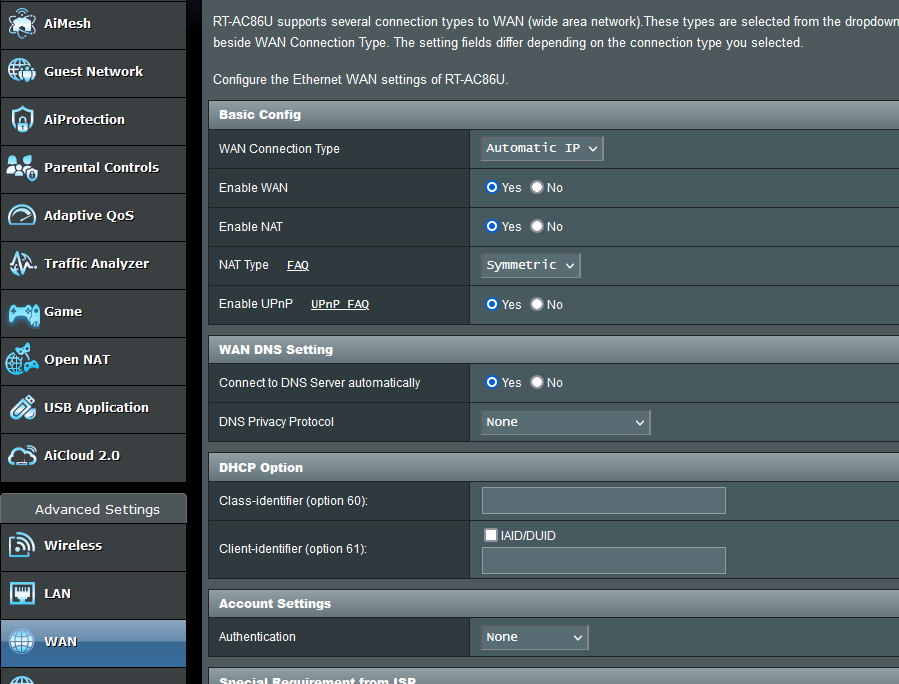This screenshot has height=684, width=899.
Task: Set Enable UPnP to Yes
Action: pyautogui.click(x=491, y=304)
